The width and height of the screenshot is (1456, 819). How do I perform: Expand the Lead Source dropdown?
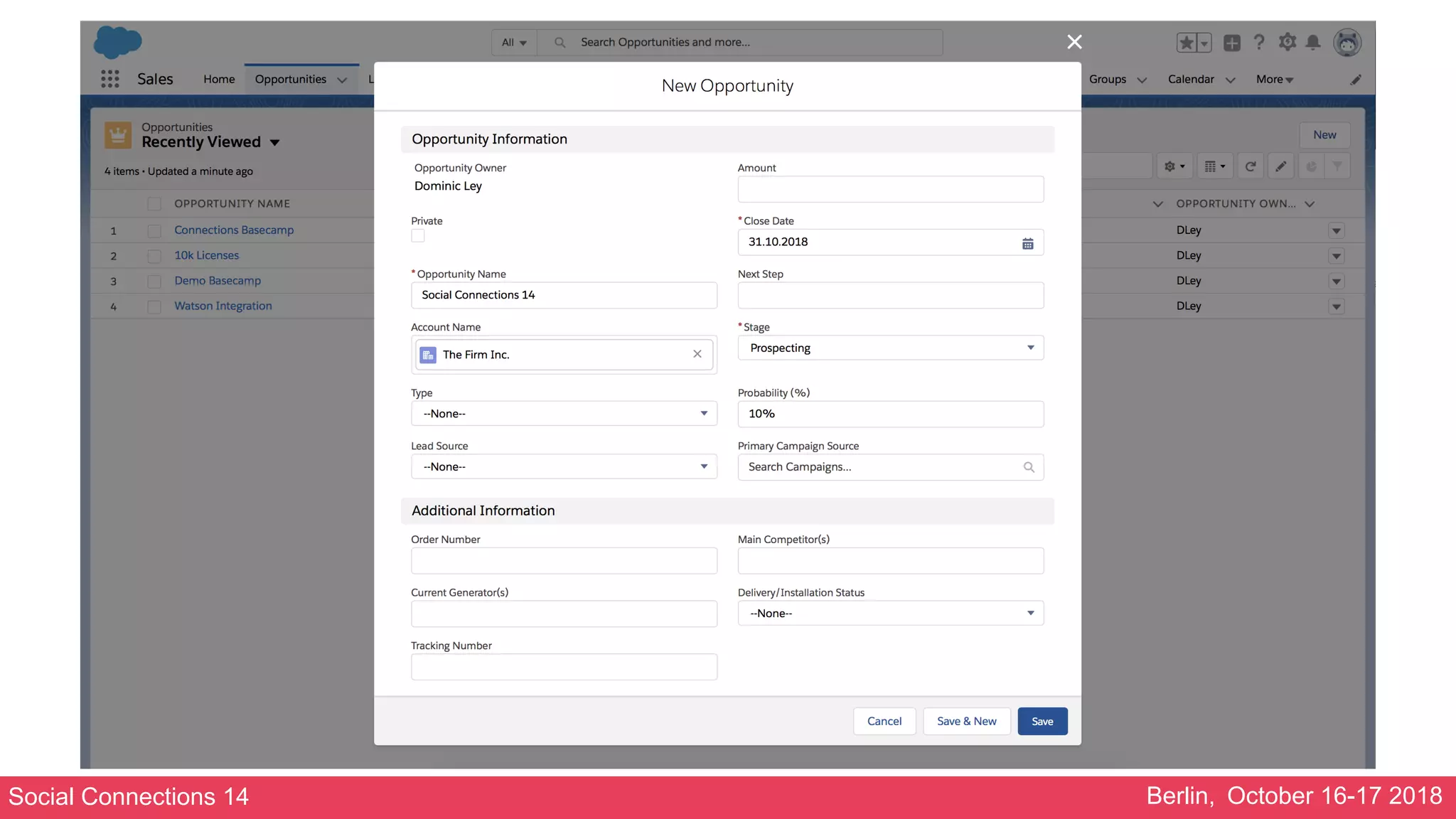(x=563, y=466)
